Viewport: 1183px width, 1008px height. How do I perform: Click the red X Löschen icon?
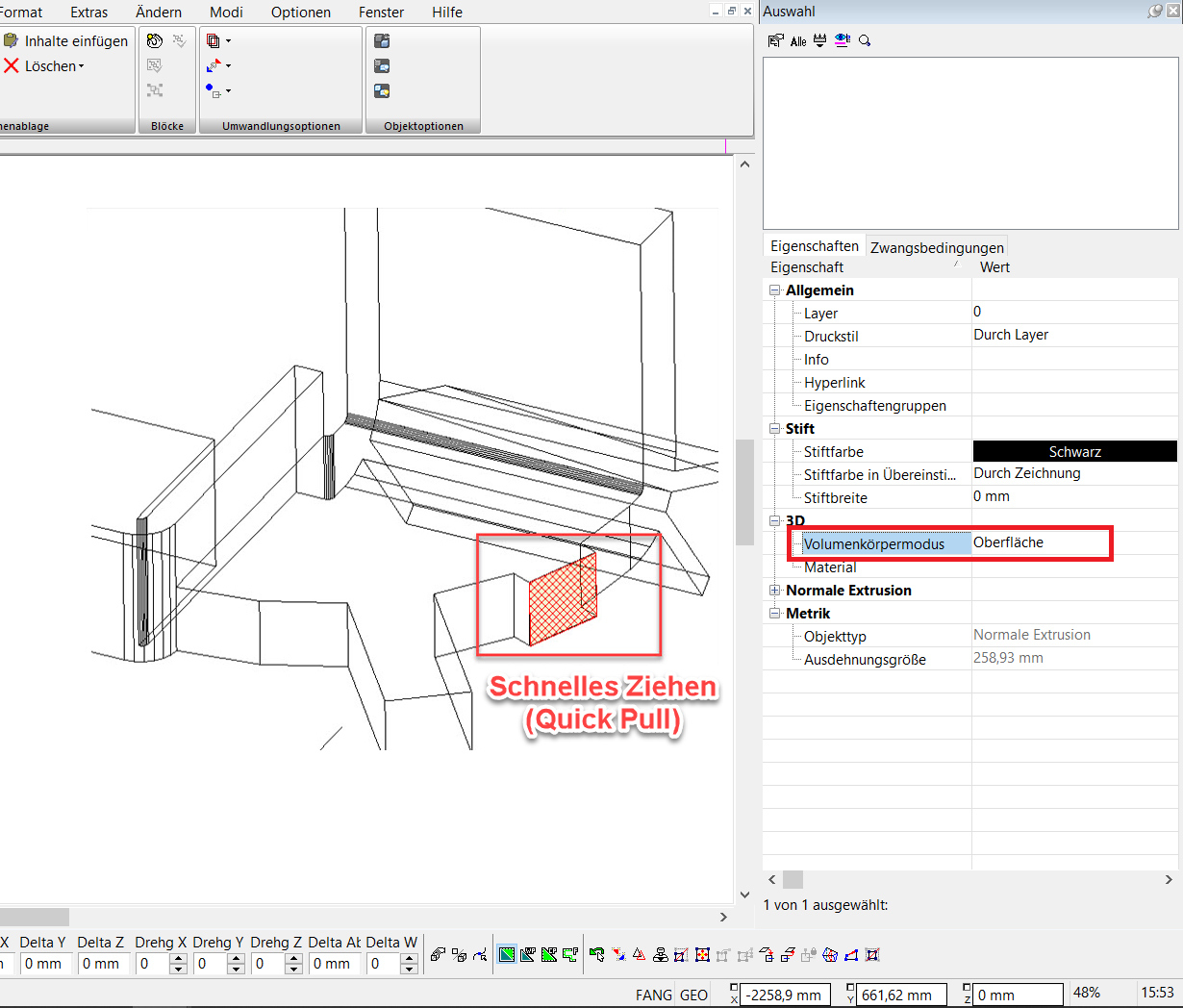click(11, 65)
